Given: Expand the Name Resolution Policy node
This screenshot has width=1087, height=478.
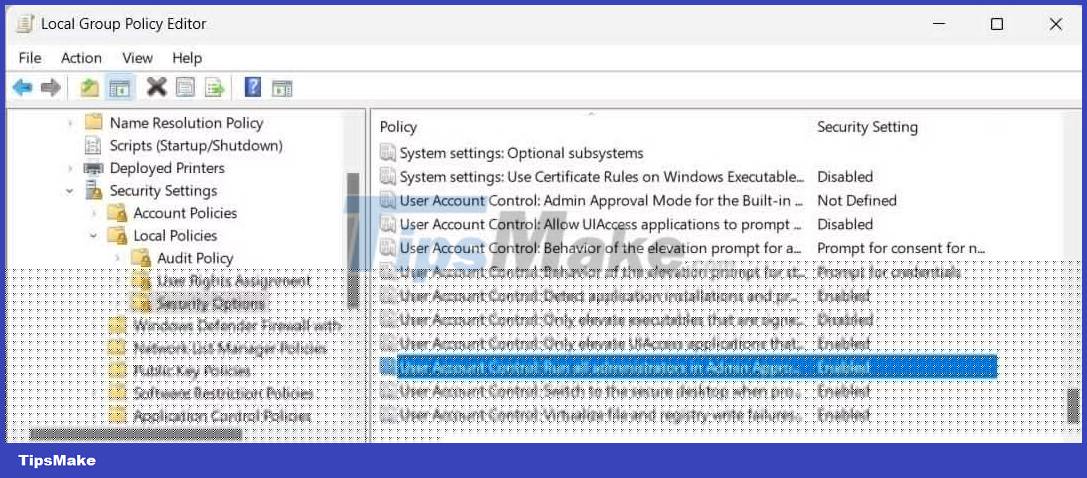Looking at the screenshot, I should (x=70, y=123).
